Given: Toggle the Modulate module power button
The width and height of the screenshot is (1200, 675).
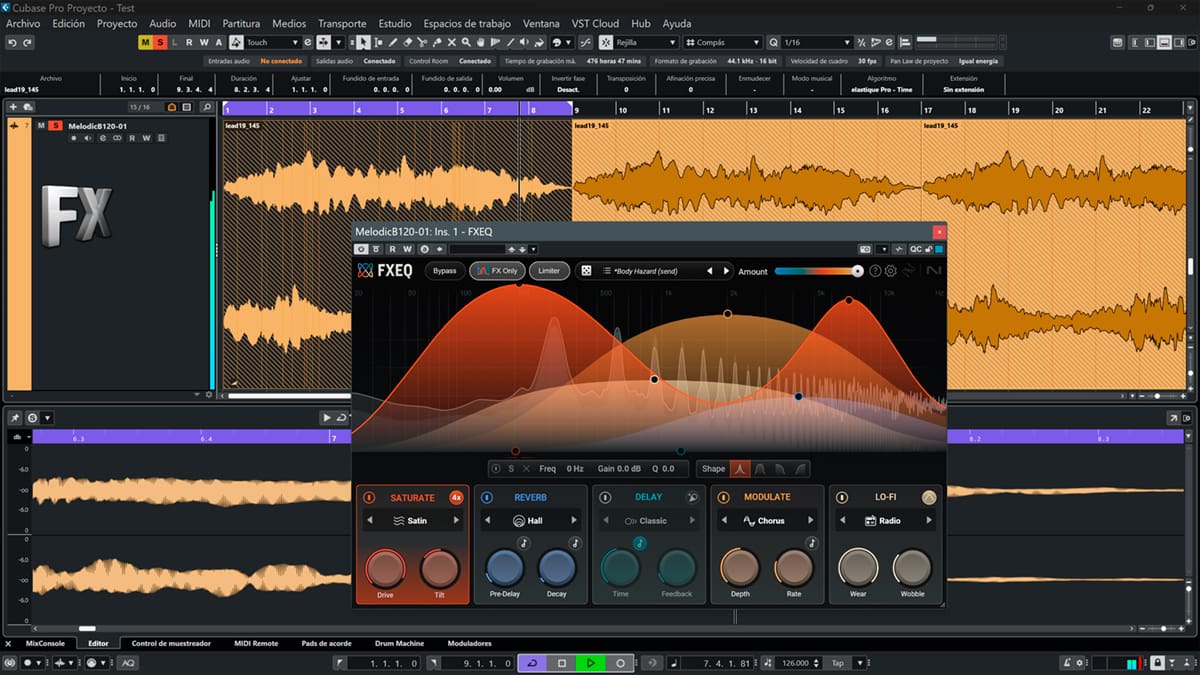Looking at the screenshot, I should (x=723, y=497).
